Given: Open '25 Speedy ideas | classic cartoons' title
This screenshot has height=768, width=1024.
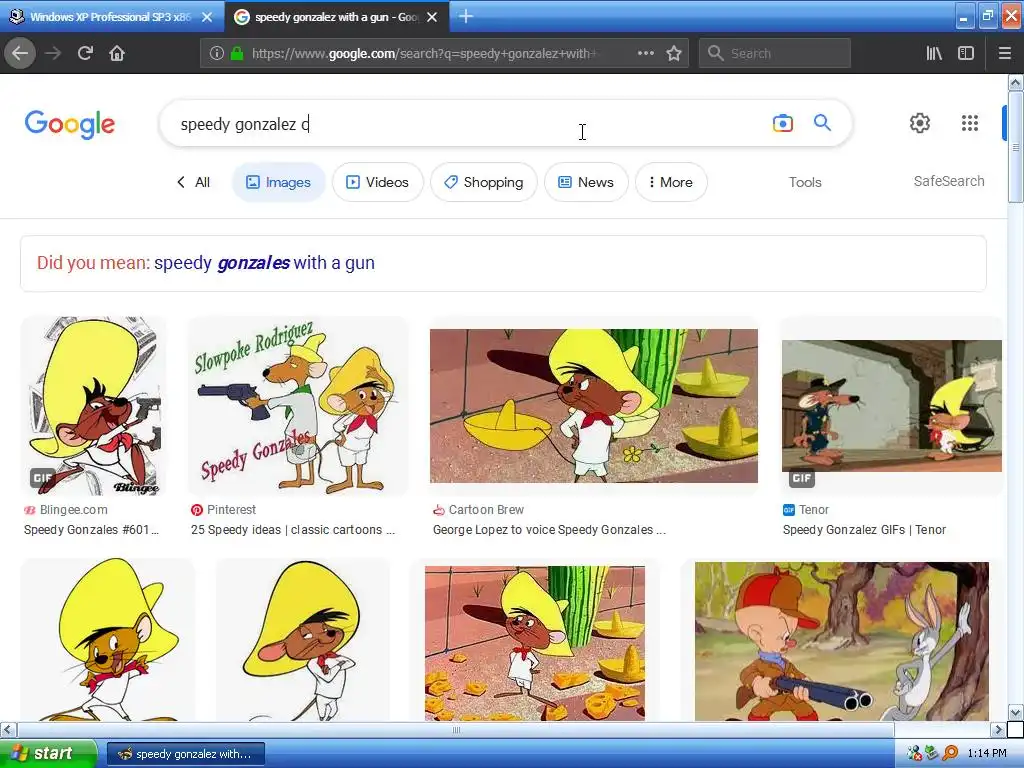Looking at the screenshot, I should pyautogui.click(x=293, y=530).
